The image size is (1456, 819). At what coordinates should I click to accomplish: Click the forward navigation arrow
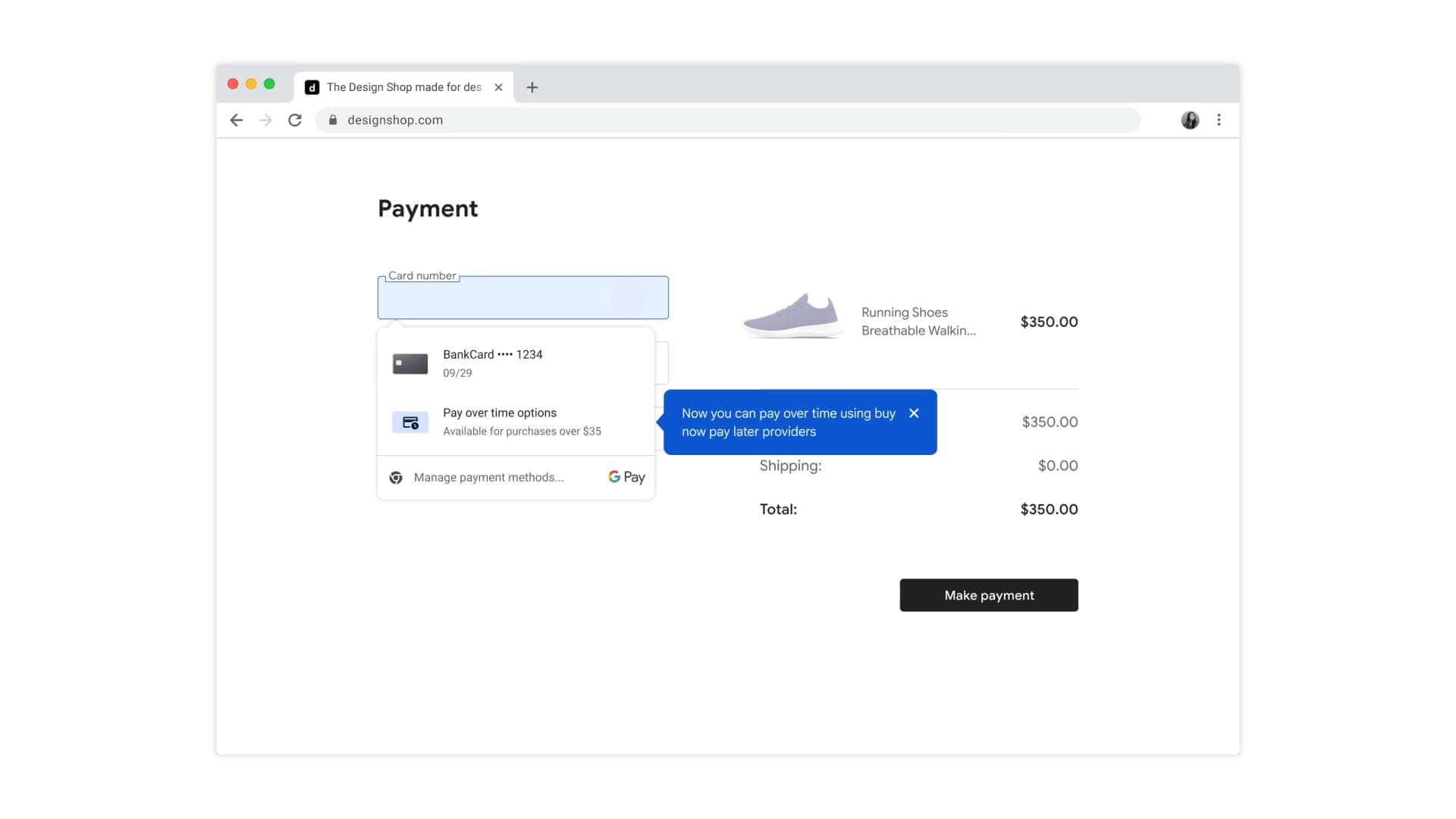(x=265, y=120)
